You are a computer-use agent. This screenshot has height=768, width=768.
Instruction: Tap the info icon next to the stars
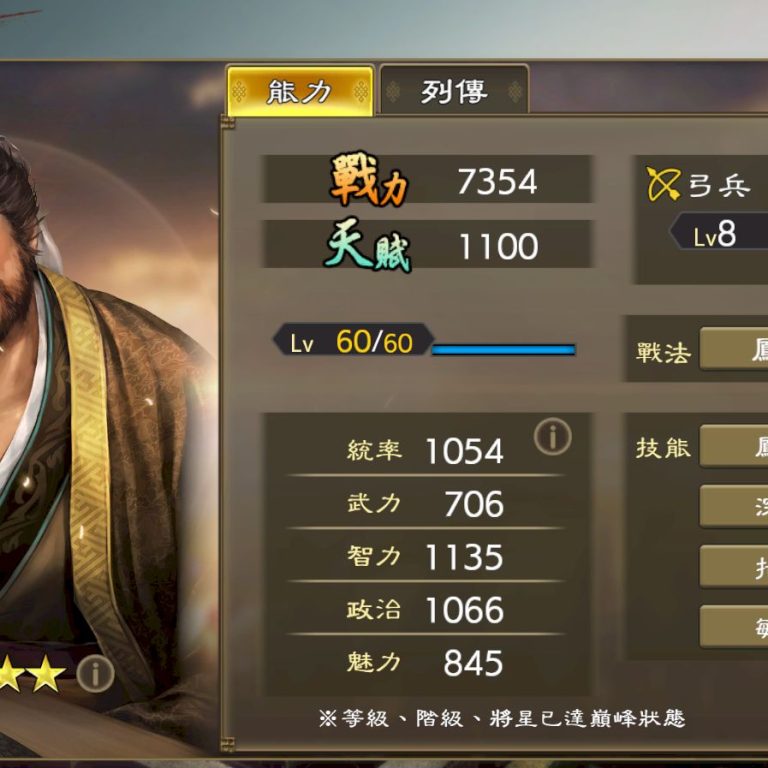pyautogui.click(x=96, y=674)
